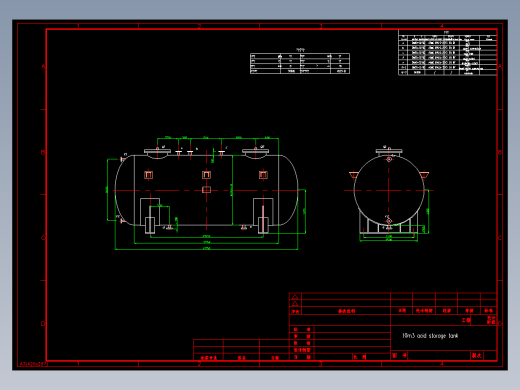The height and width of the screenshot is (390, 520).
Task: Select the right manhole on tank side view
Action: tap(255, 153)
